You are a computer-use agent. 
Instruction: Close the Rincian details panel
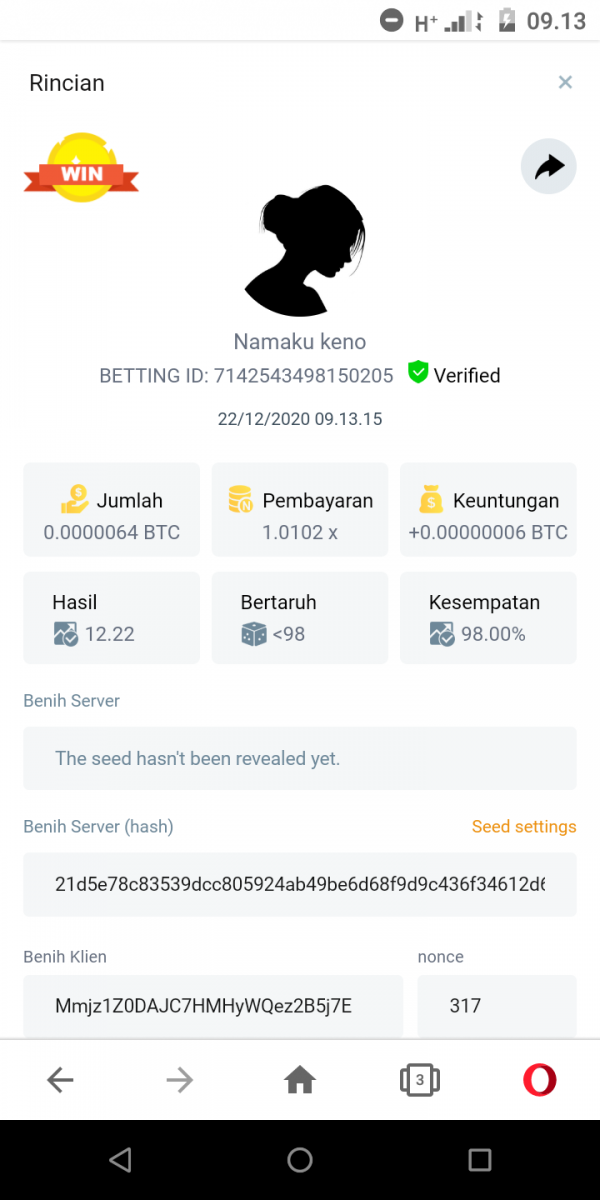(x=565, y=82)
